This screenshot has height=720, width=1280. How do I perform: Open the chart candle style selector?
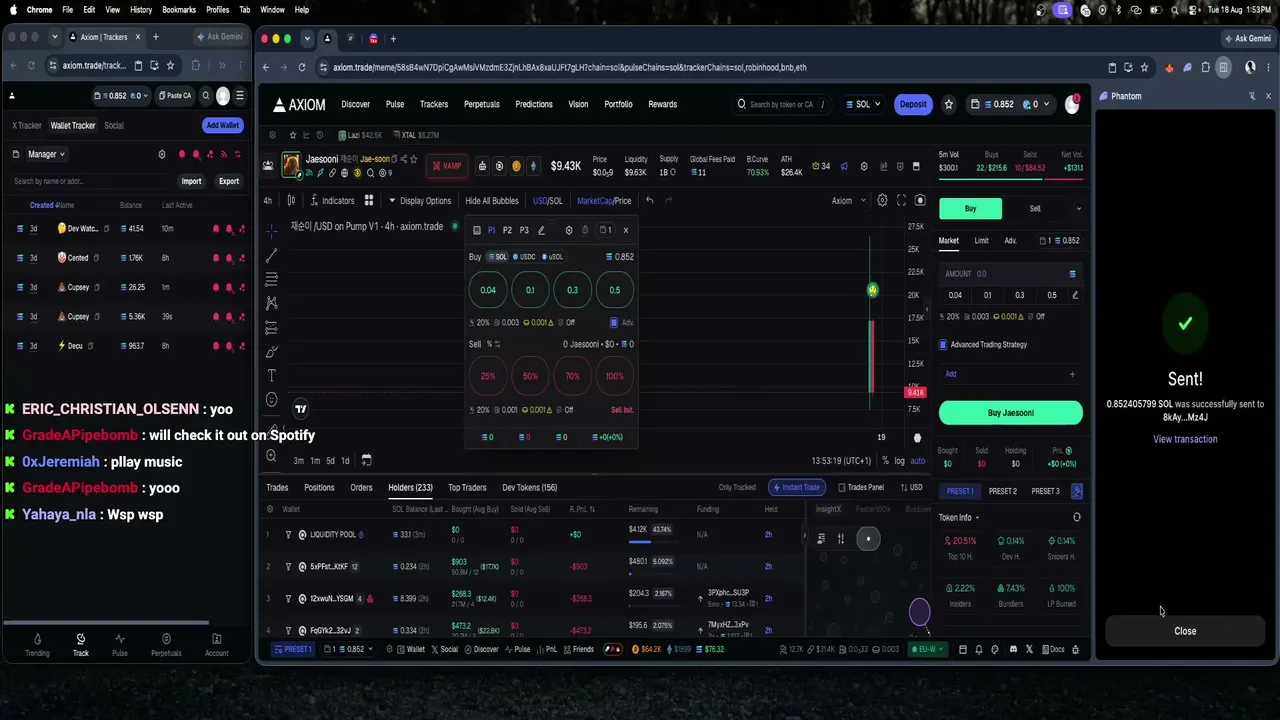(x=291, y=200)
